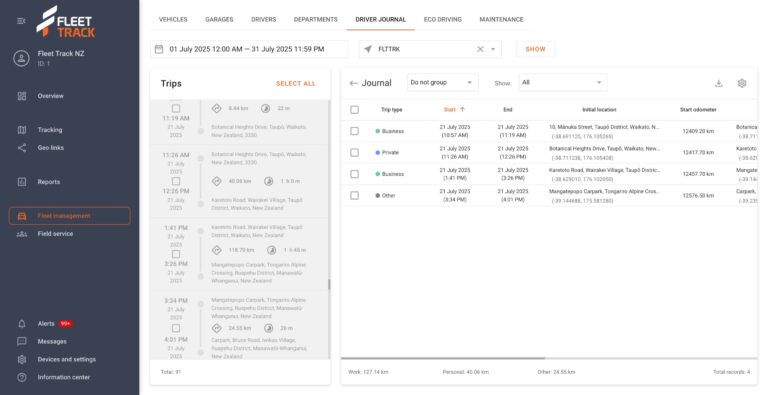Click the distance icon for 40.06 km trip
The image size is (768, 395).
click(x=216, y=181)
